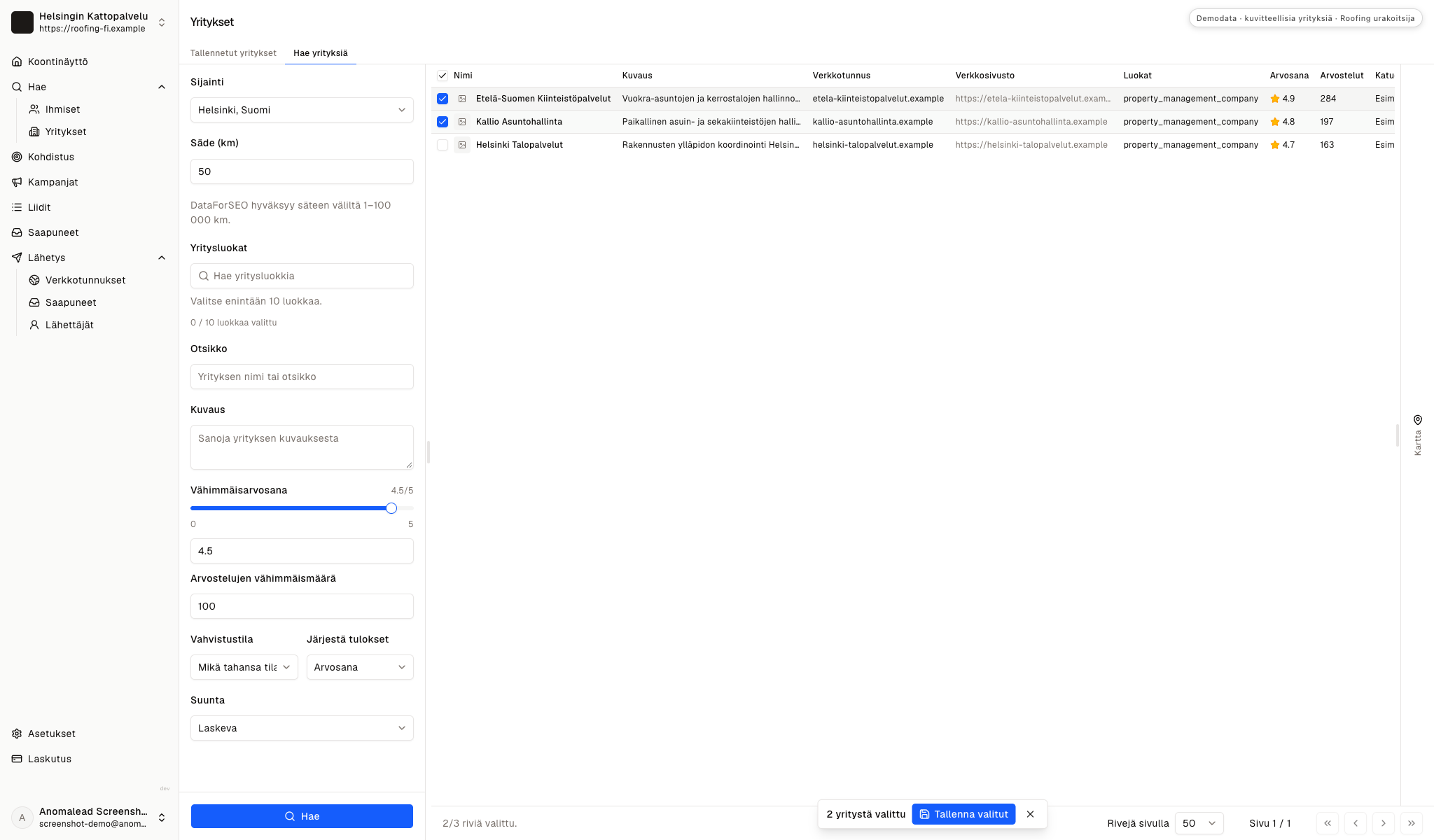The height and width of the screenshot is (840, 1434).
Task: Click the Vähimmäisarvosana slider handle
Action: click(x=391, y=508)
